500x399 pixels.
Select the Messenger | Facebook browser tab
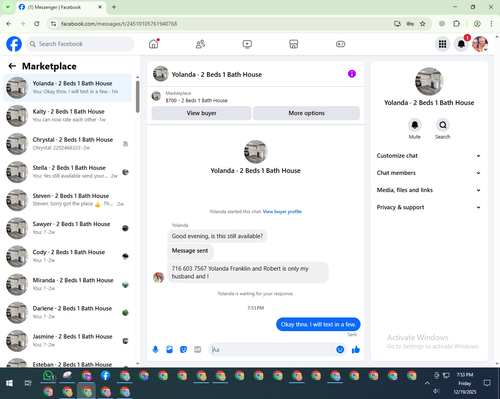point(60,7)
